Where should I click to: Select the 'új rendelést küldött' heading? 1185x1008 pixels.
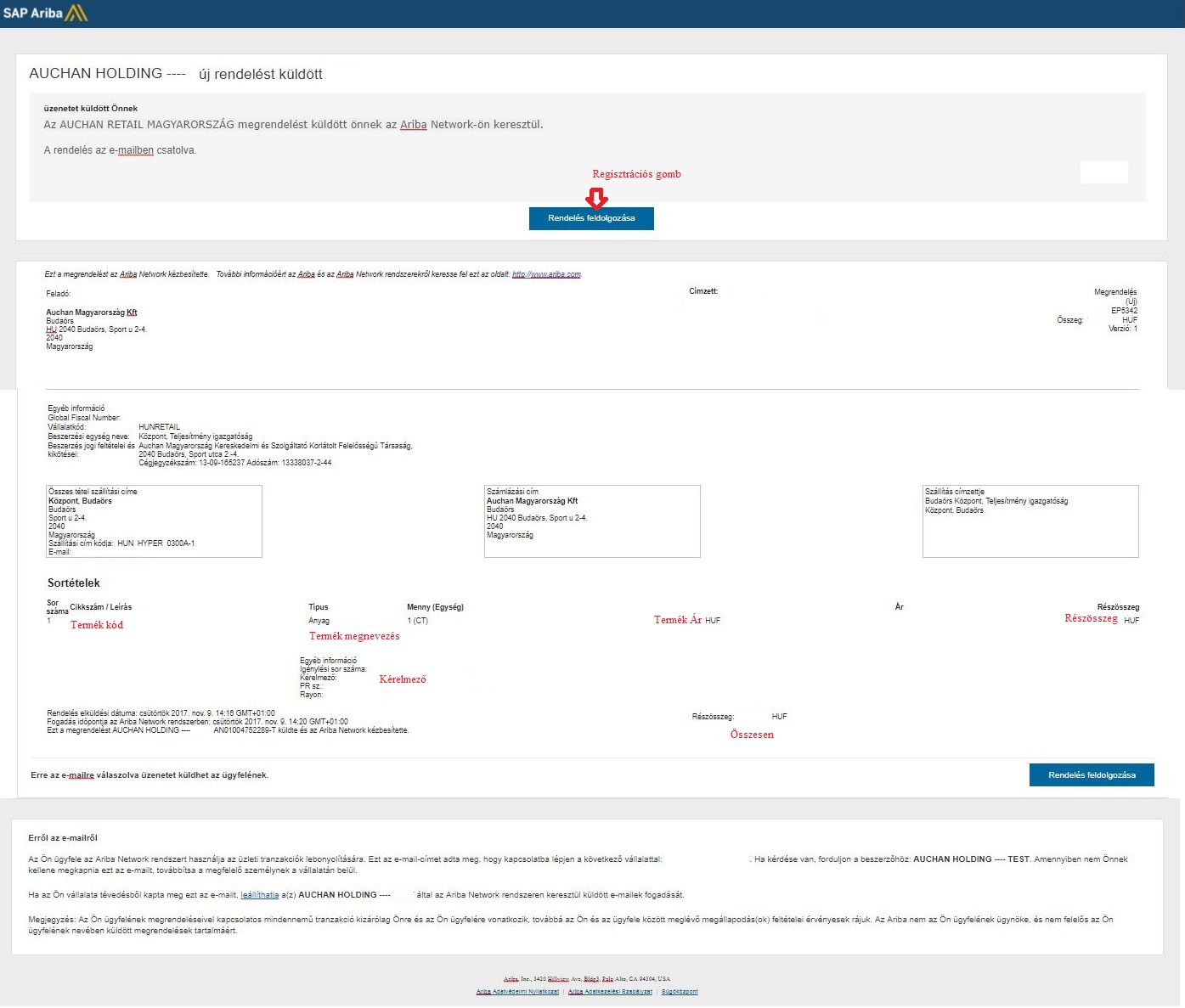(x=261, y=75)
